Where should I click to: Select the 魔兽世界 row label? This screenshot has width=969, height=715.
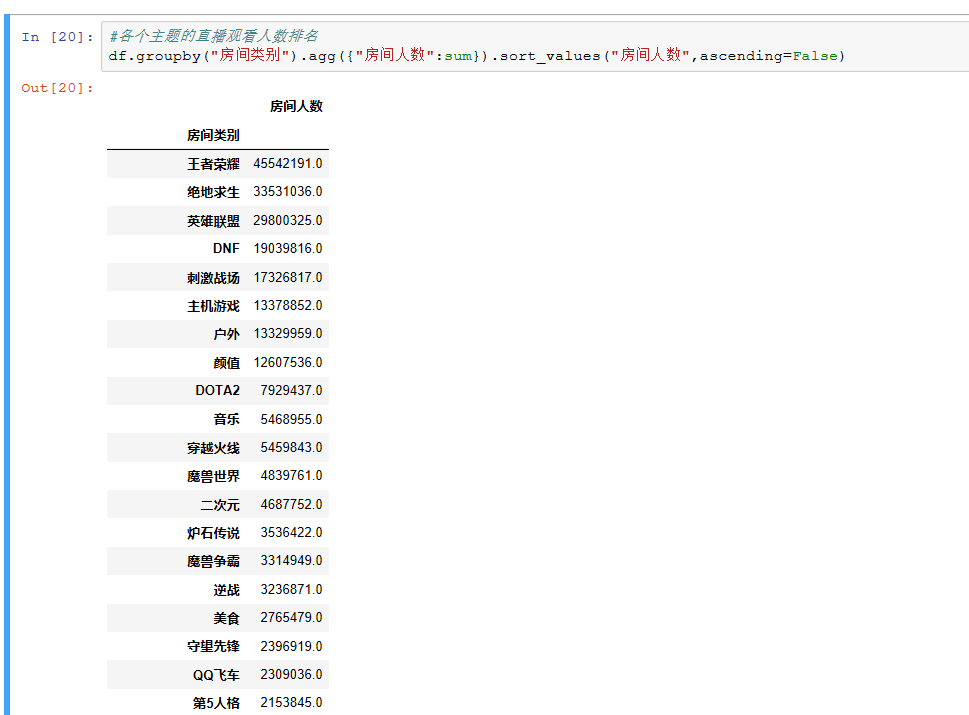[213, 476]
